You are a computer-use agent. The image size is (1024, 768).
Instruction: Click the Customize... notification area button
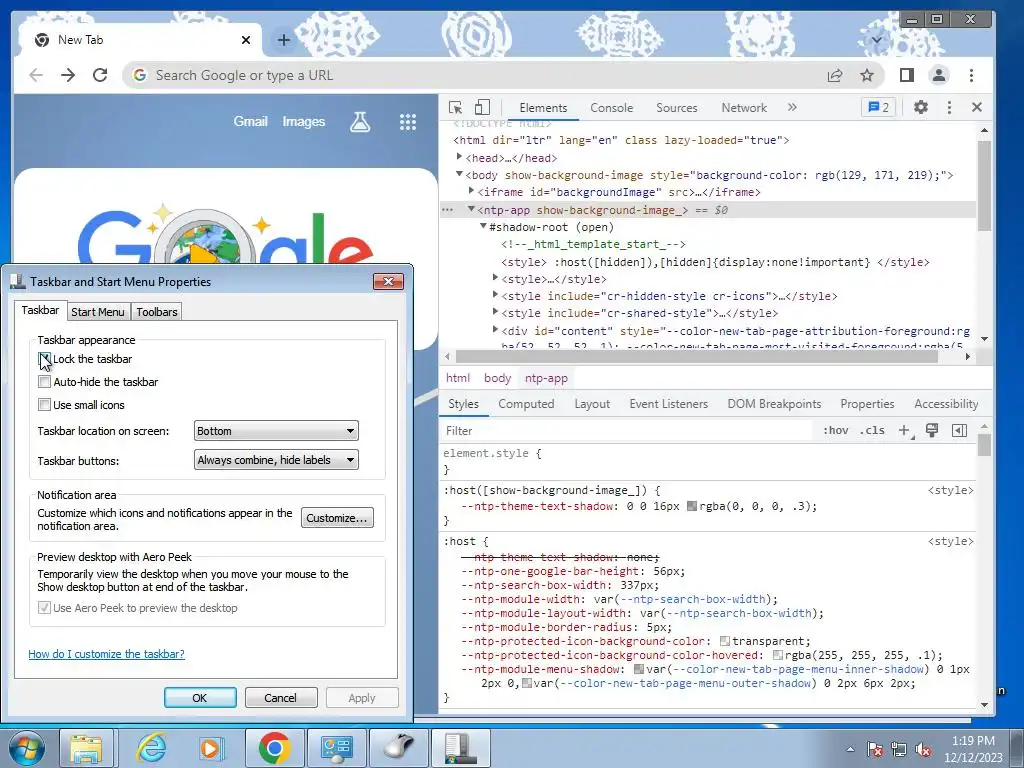pyautogui.click(x=337, y=518)
